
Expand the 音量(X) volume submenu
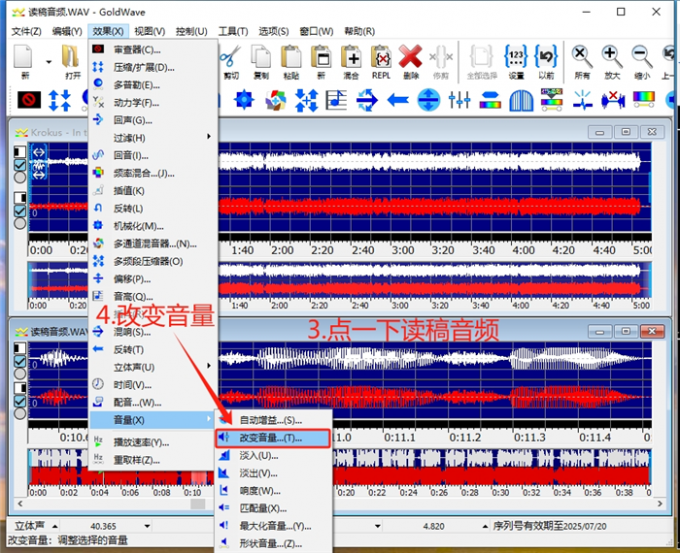pos(154,420)
